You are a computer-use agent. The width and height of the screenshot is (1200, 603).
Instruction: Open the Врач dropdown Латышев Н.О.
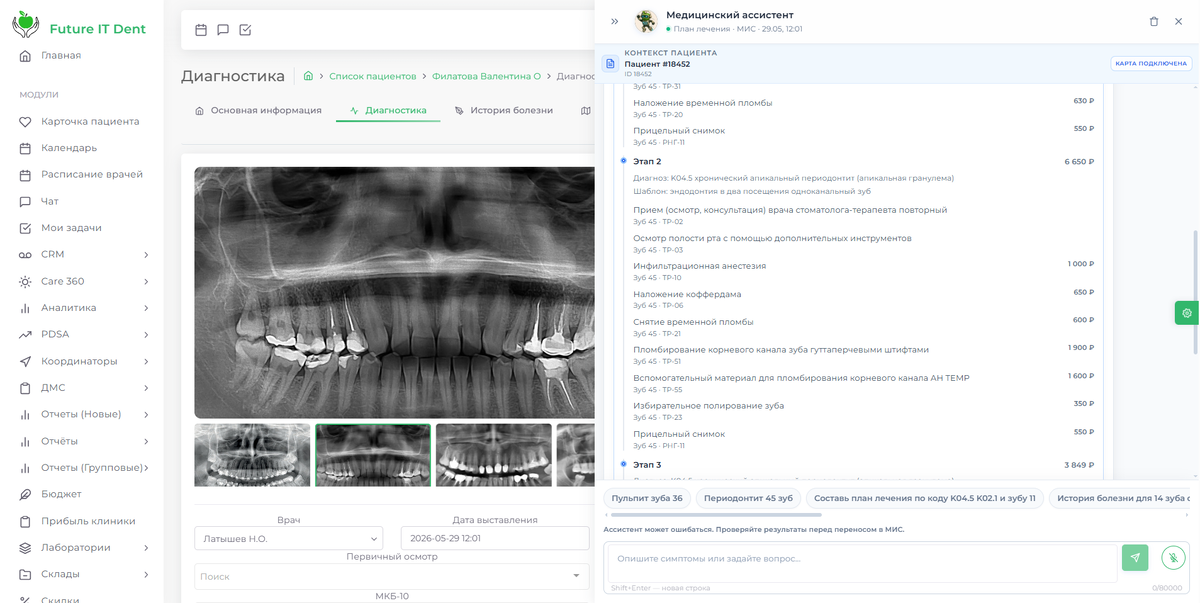tap(288, 538)
